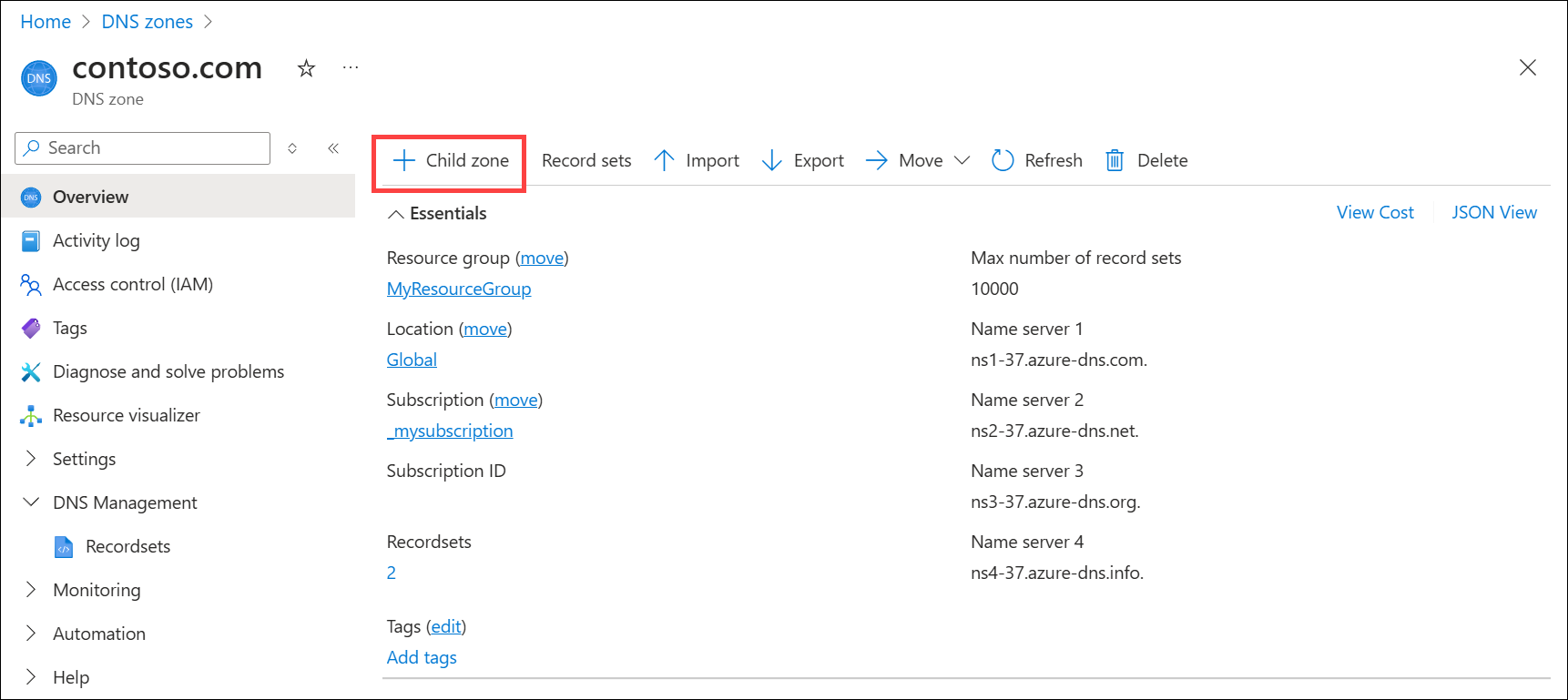Screen dimensions: 1568x700
Task: Click the Child zone plus icon
Action: tap(403, 161)
